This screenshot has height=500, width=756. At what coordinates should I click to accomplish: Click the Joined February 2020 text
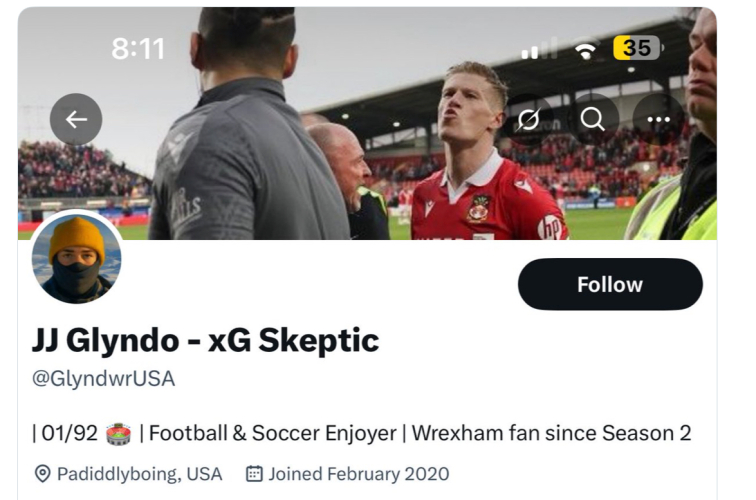pyautogui.click(x=358, y=474)
